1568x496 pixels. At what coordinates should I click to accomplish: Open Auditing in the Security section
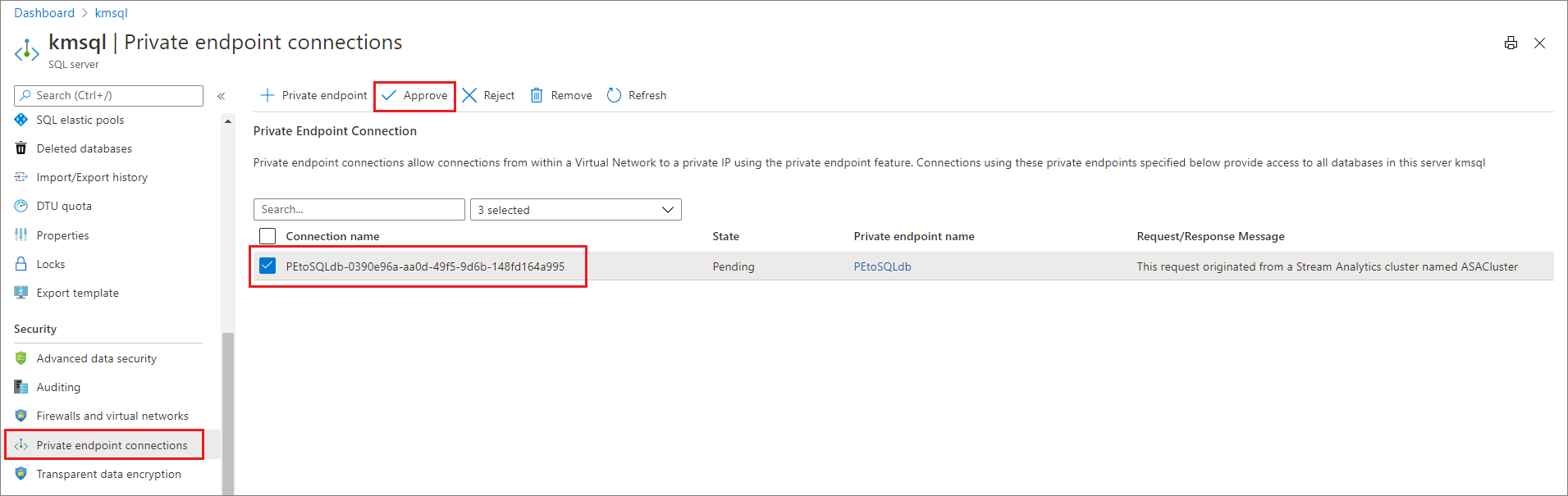pyautogui.click(x=58, y=387)
